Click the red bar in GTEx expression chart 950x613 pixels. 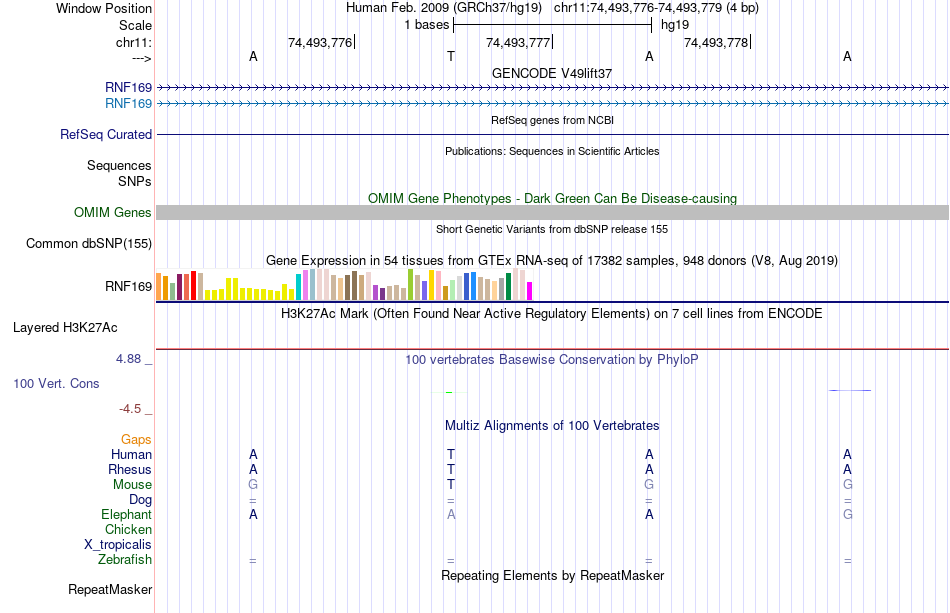click(x=193, y=285)
